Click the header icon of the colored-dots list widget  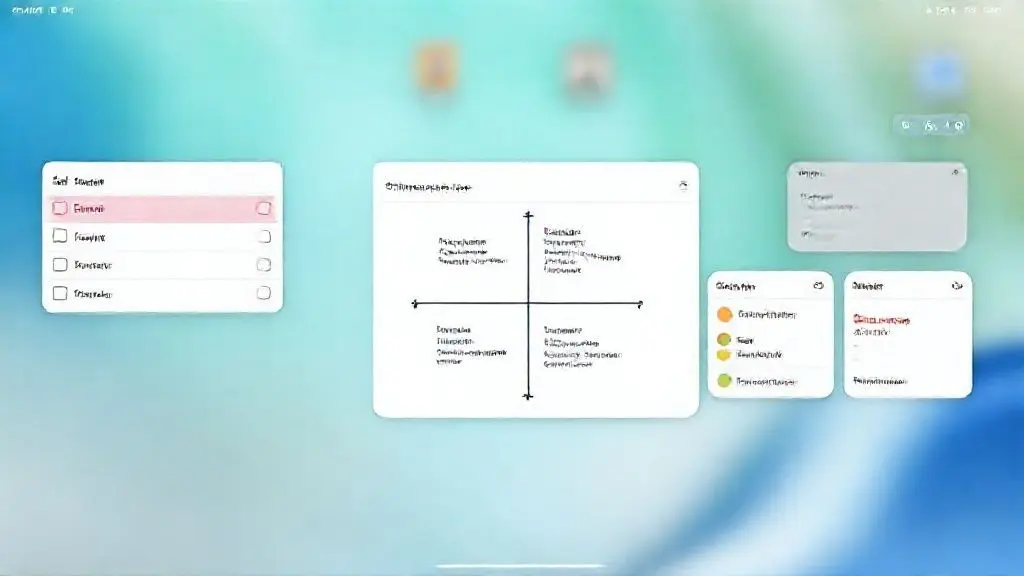(x=817, y=285)
